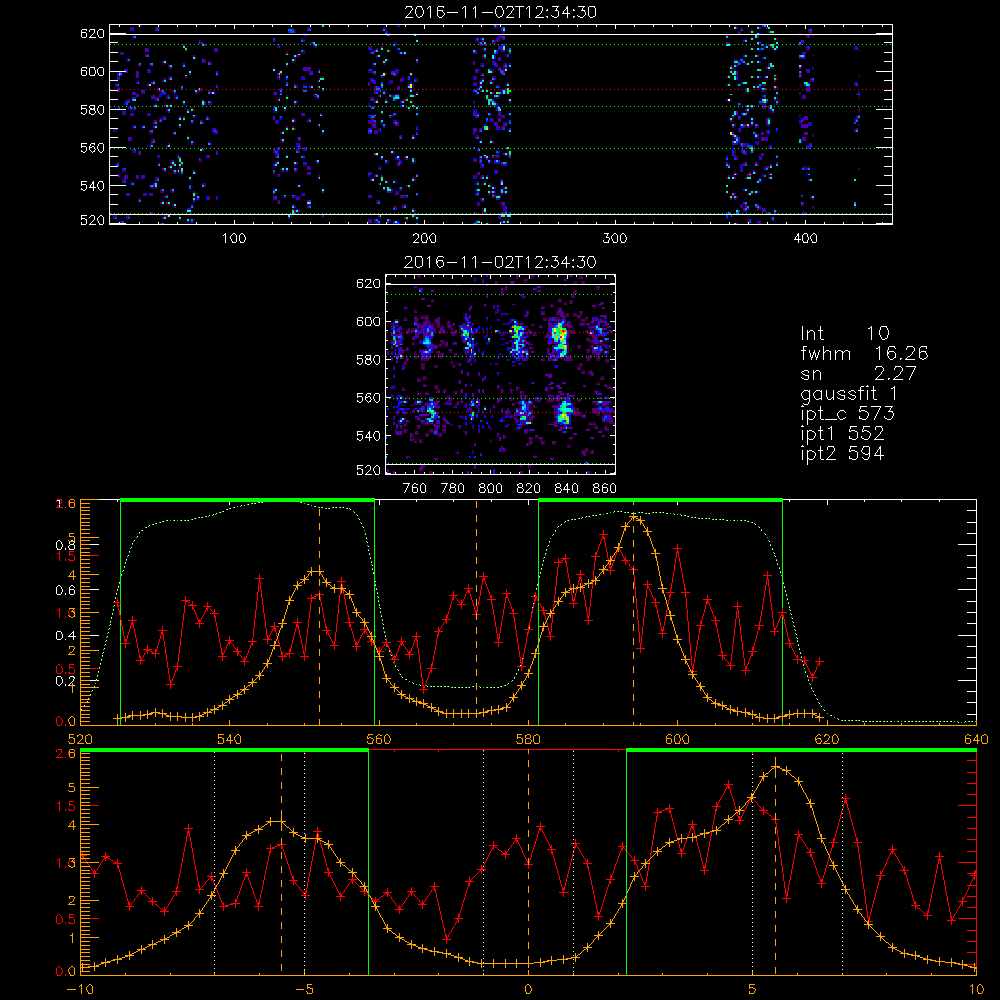This screenshot has width=1000, height=1000.
Task: Click x-axis label 0 on bottom plot
Action: 528,989
